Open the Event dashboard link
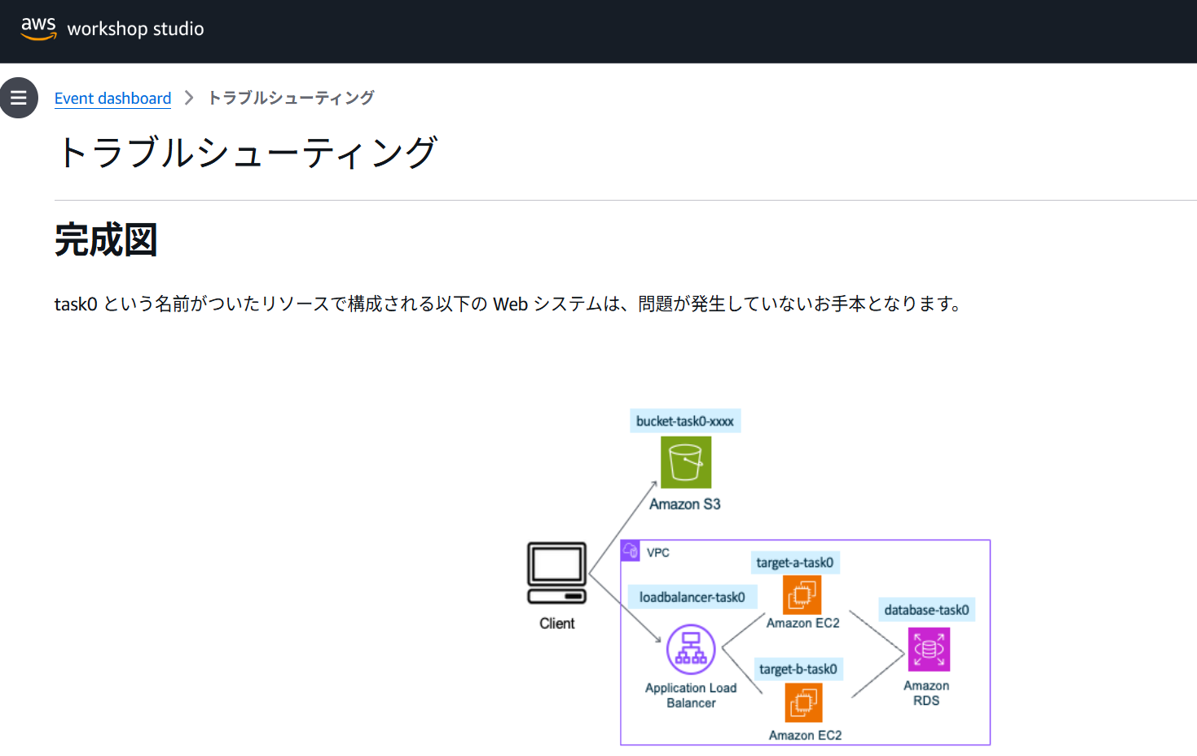1197x756 pixels. (x=112, y=98)
